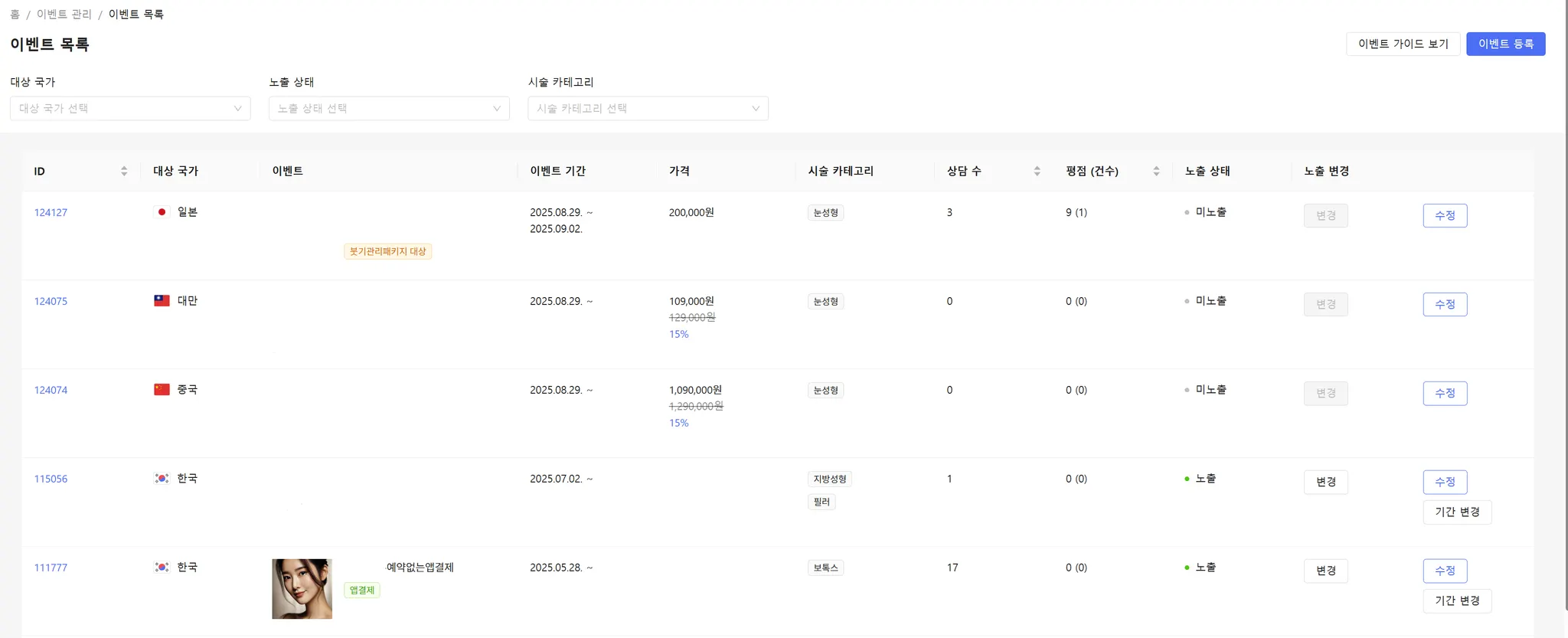This screenshot has width=1568, height=638.
Task: Expand the 노출 상태 선택 dropdown
Action: [389, 108]
